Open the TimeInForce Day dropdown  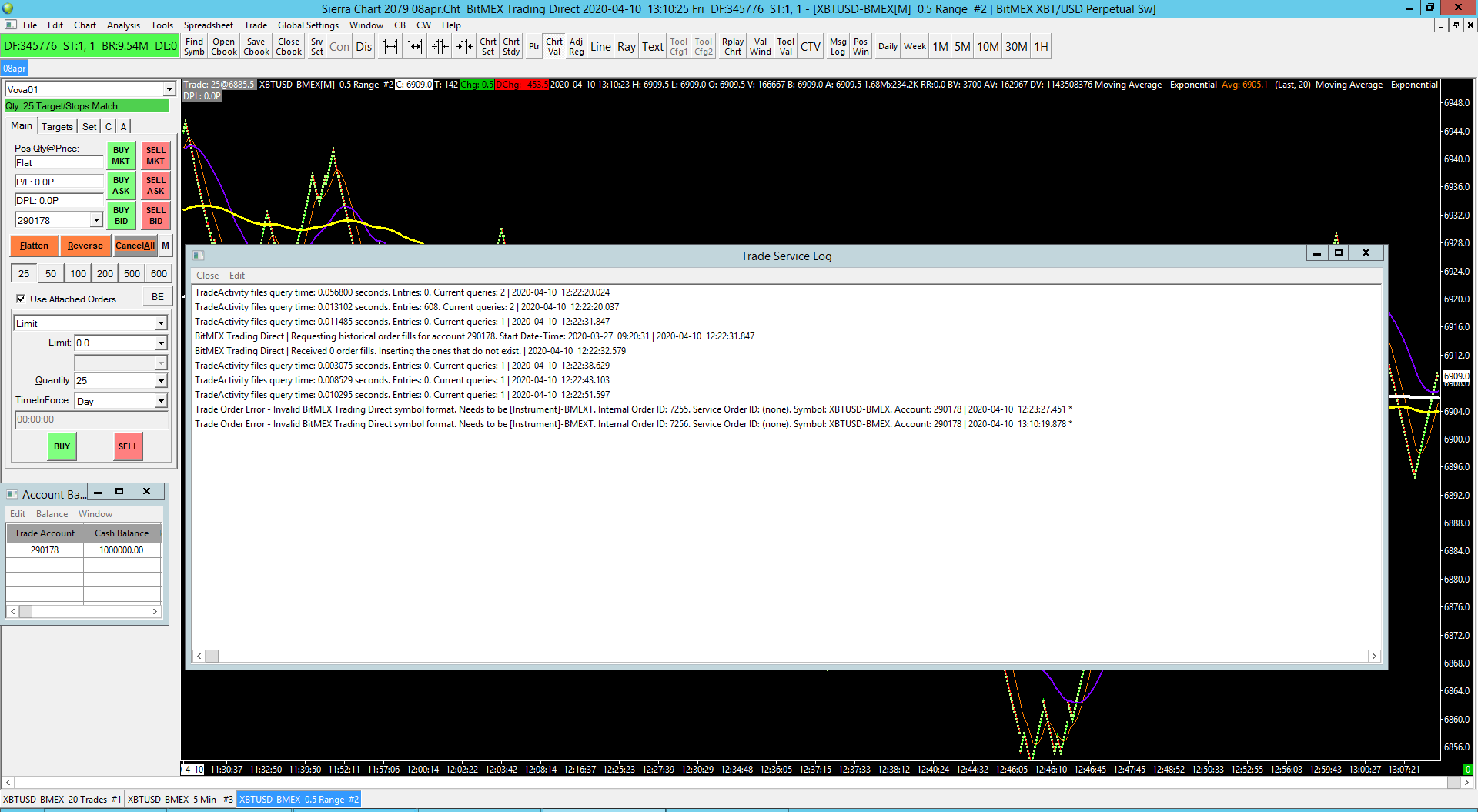[161, 401]
